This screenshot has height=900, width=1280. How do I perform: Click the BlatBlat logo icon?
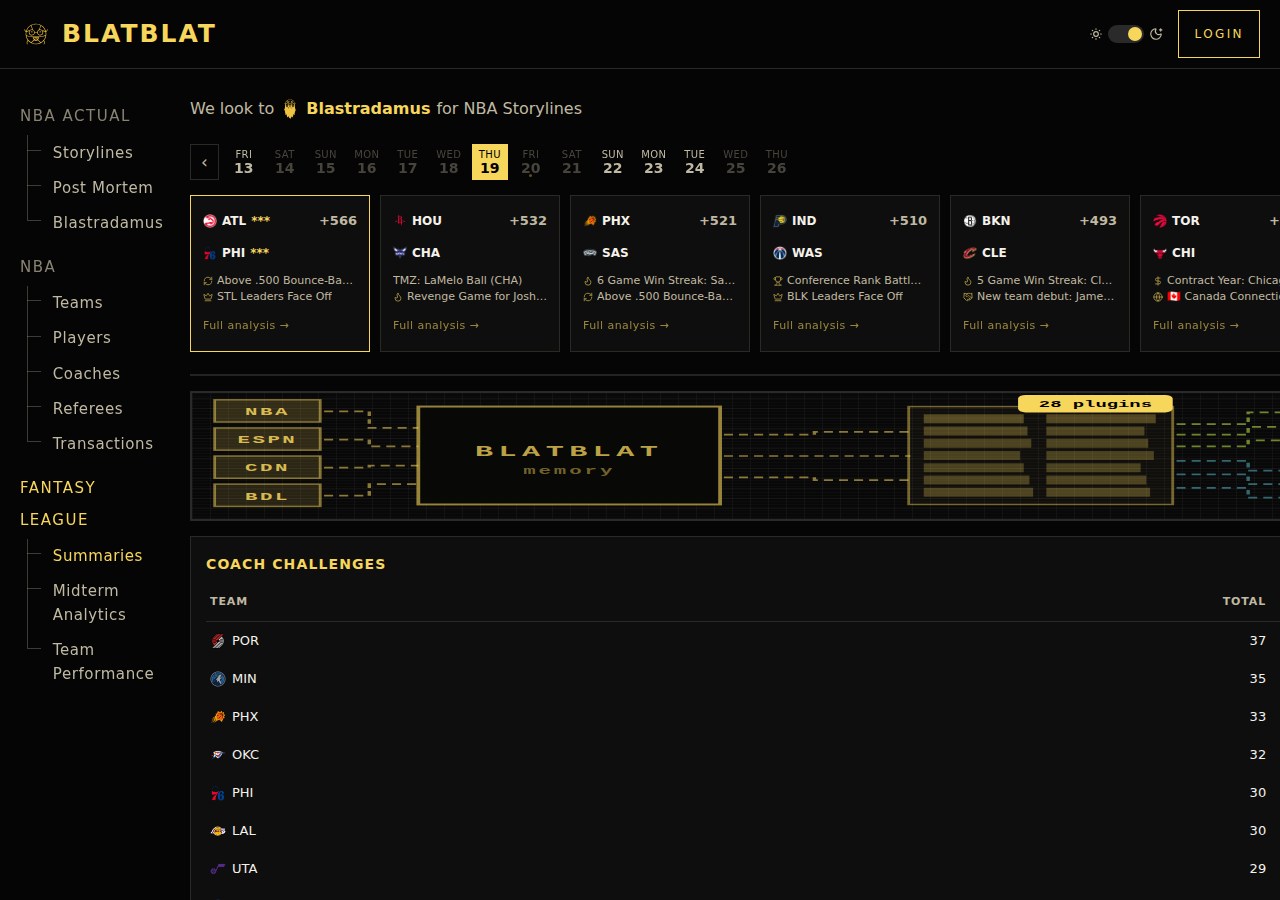click(x=36, y=34)
